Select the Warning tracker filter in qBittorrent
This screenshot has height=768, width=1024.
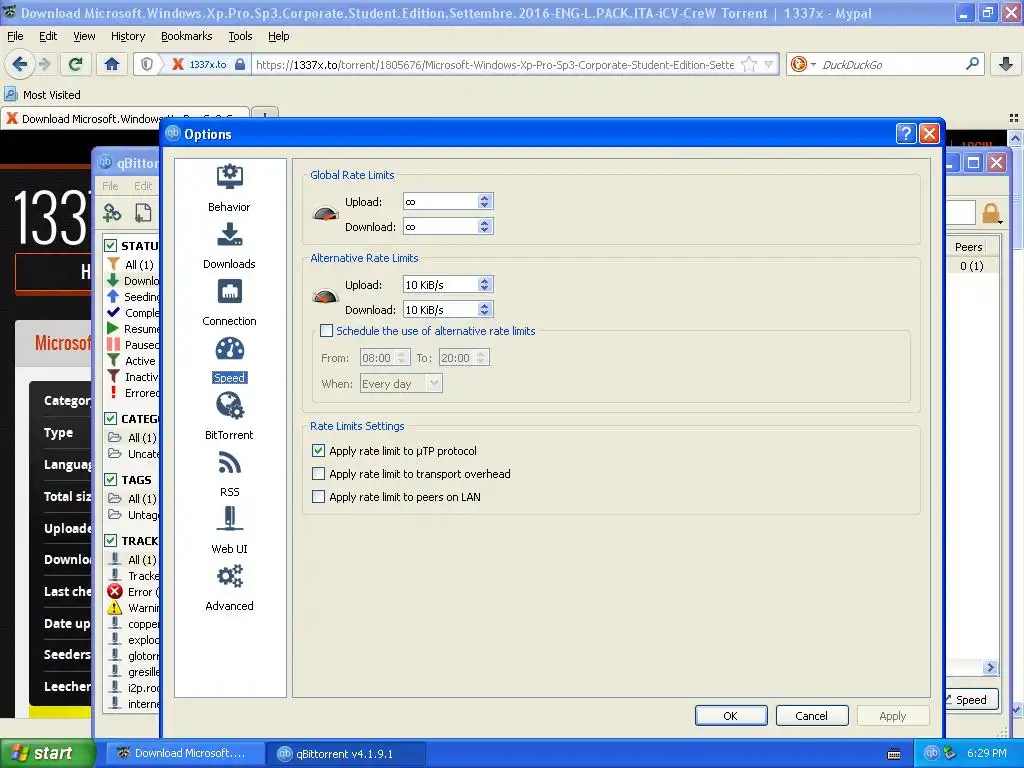133,607
